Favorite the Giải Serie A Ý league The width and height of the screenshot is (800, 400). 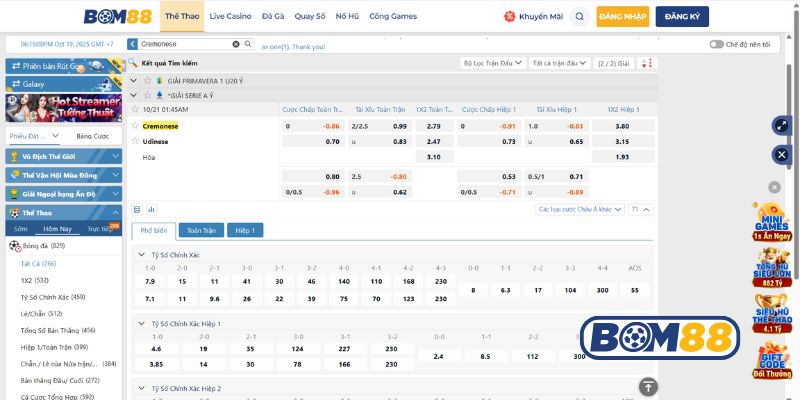click(146, 94)
